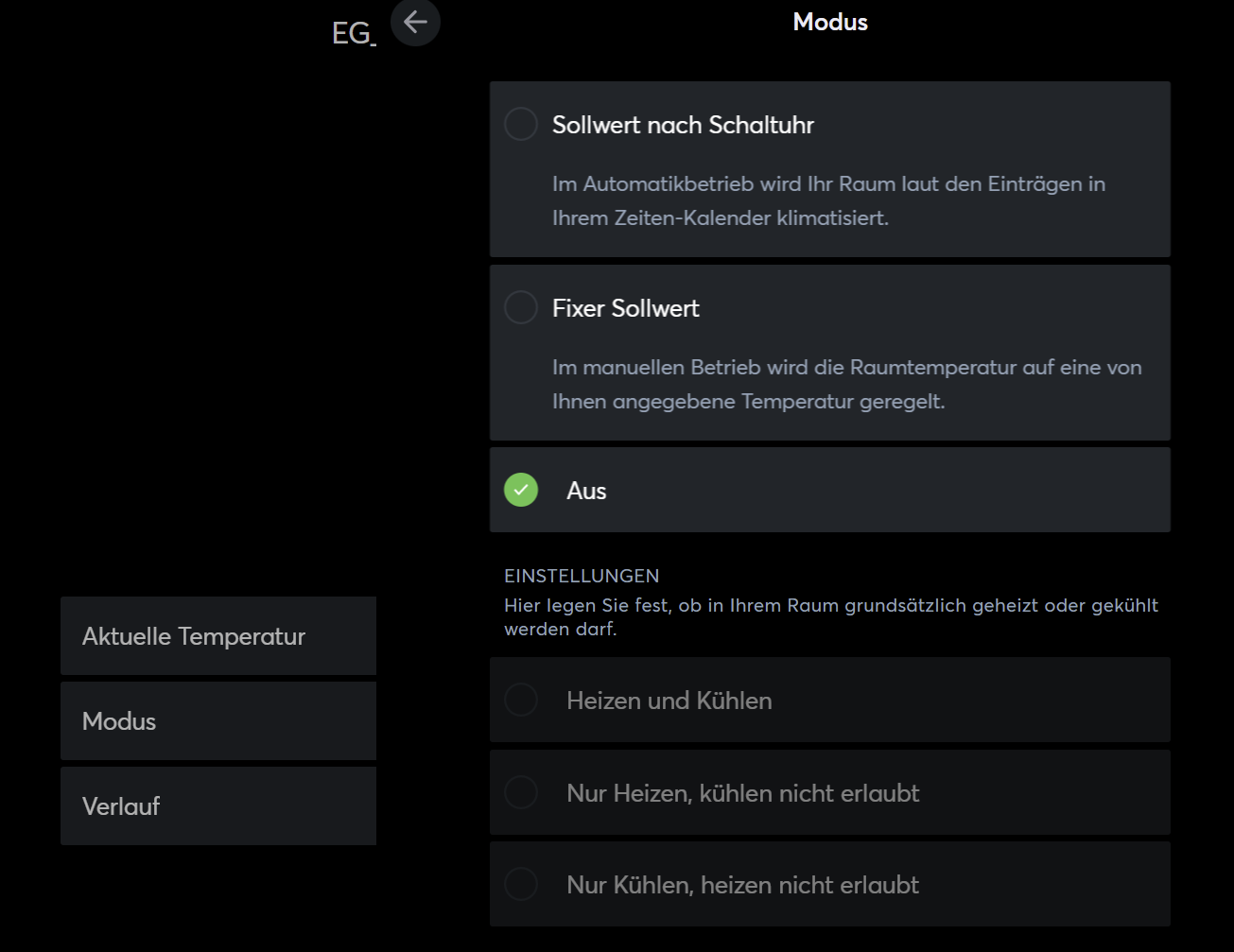Click the 'Nur Kühlen, heizen nicht erlaubt' label
This screenshot has height=952, width=1234.
coord(742,885)
